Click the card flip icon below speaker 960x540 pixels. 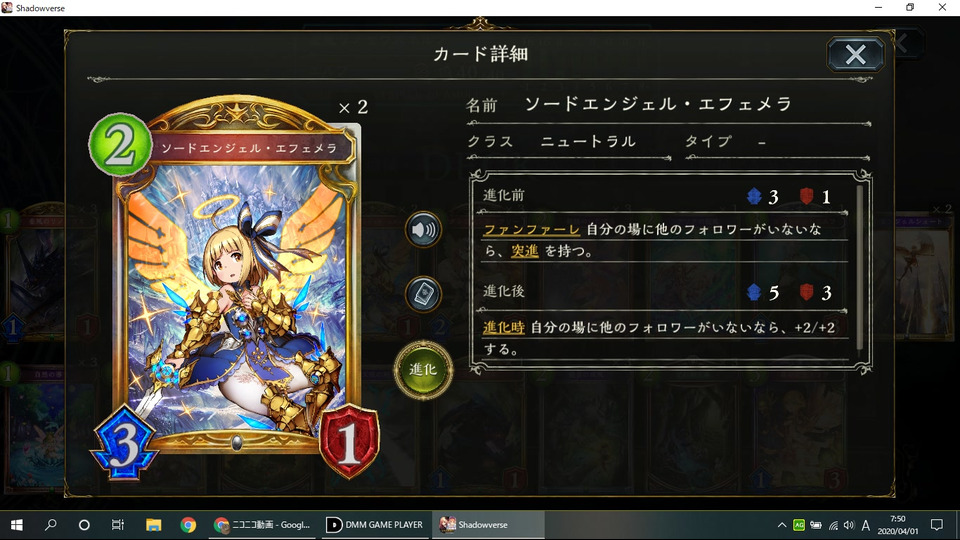pyautogui.click(x=423, y=294)
